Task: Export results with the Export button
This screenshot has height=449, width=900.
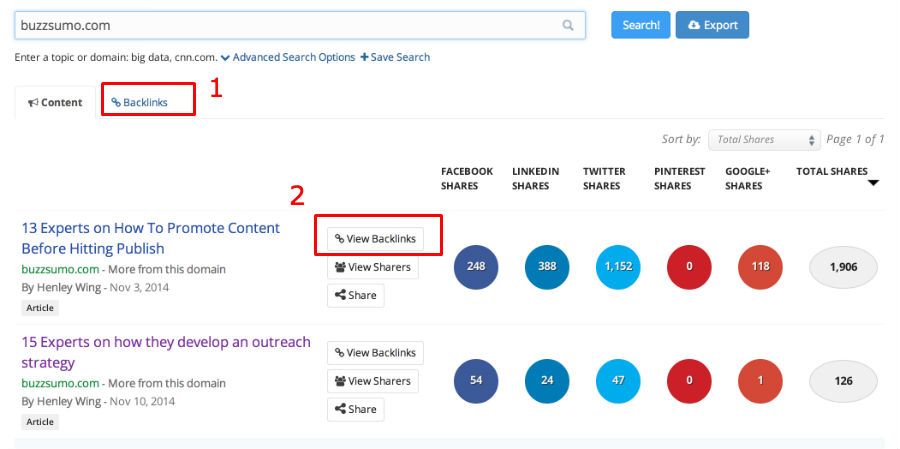Action: pos(712,25)
